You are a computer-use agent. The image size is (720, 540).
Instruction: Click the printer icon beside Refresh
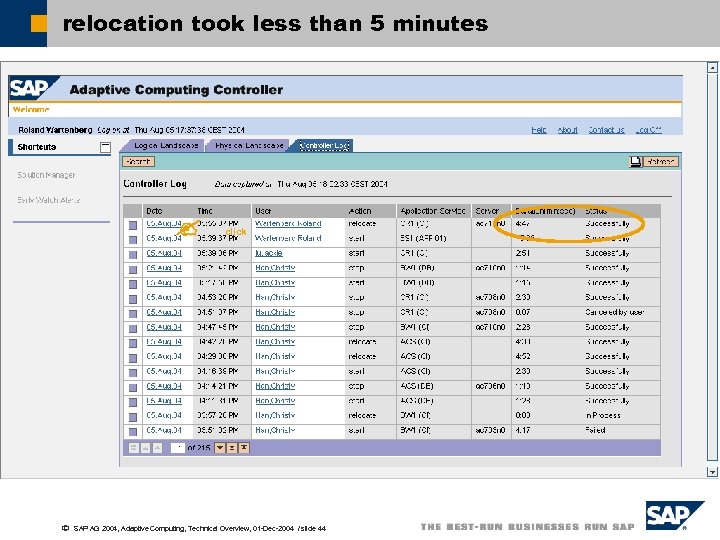(636, 162)
